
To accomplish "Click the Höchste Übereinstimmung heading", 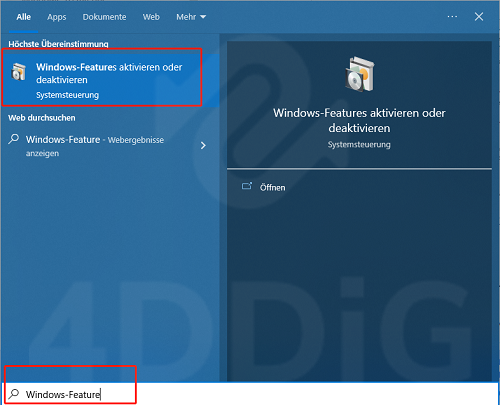I will pos(58,44).
